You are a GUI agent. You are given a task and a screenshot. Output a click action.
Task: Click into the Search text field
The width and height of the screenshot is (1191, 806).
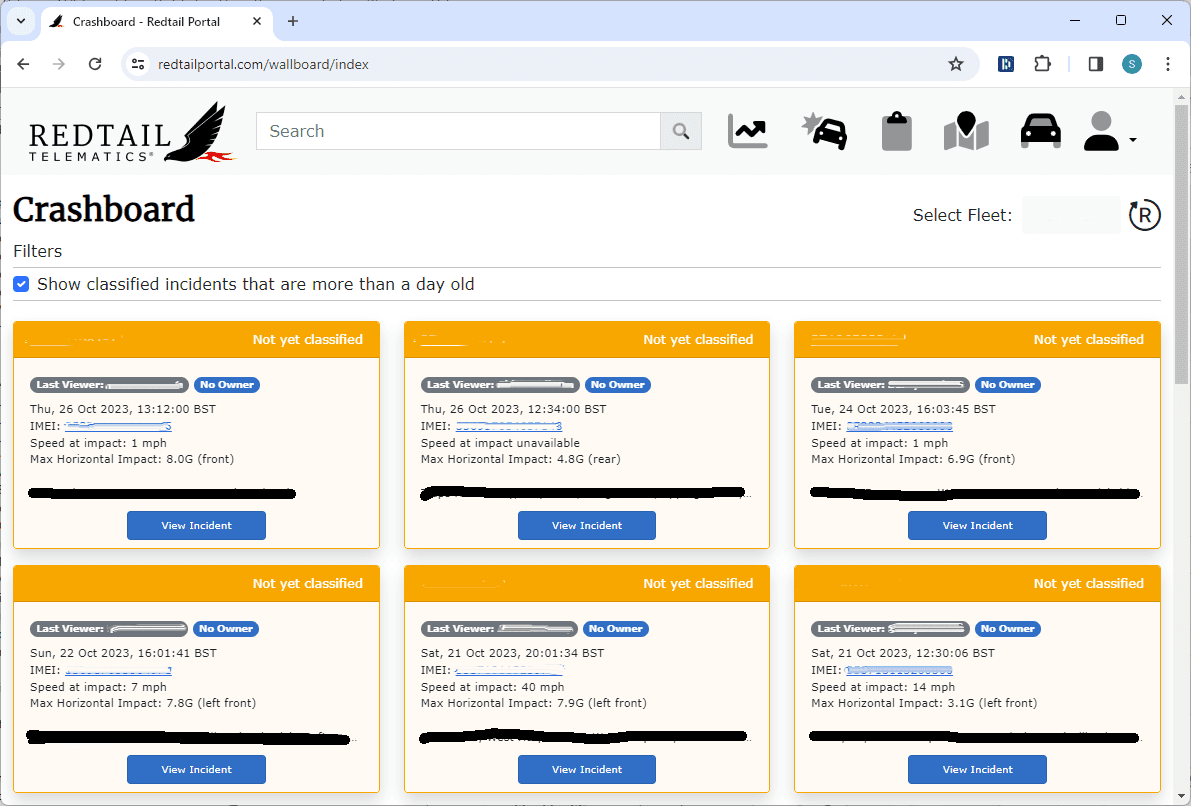[x=458, y=131]
